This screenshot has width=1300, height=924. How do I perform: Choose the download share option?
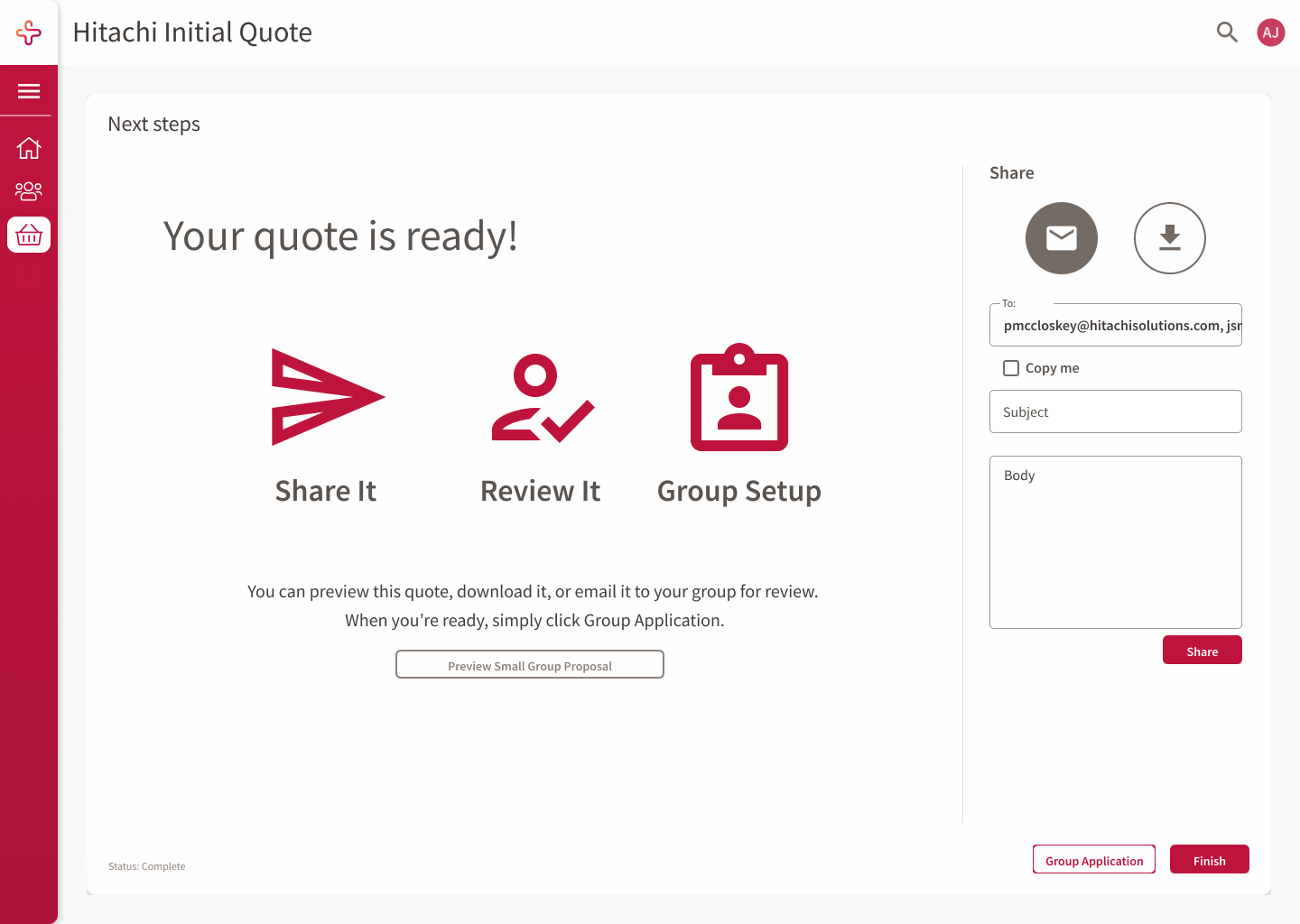coord(1170,238)
